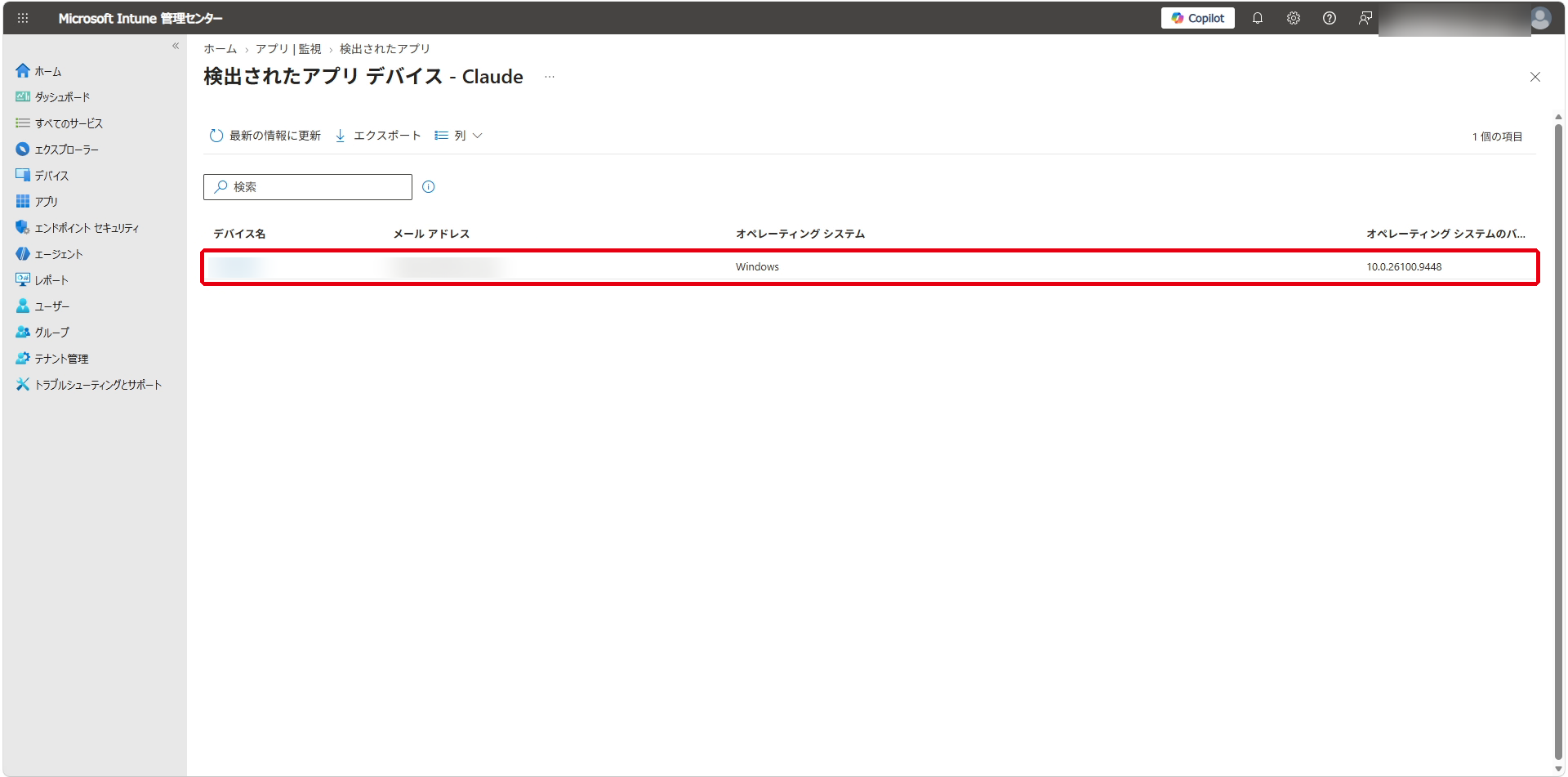Open レポート in the sidebar
Image resolution: width=1568 pixels, height=777 pixels.
pyautogui.click(x=42, y=280)
